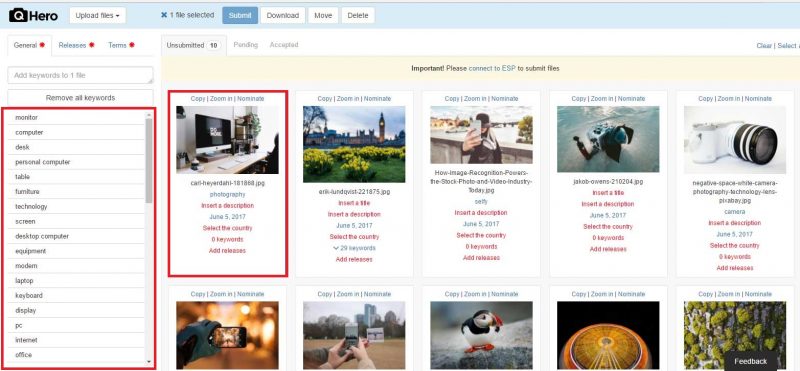Screen dimensions: 800x371
Task: Click the Remove all keywords button
Action: (80, 97)
